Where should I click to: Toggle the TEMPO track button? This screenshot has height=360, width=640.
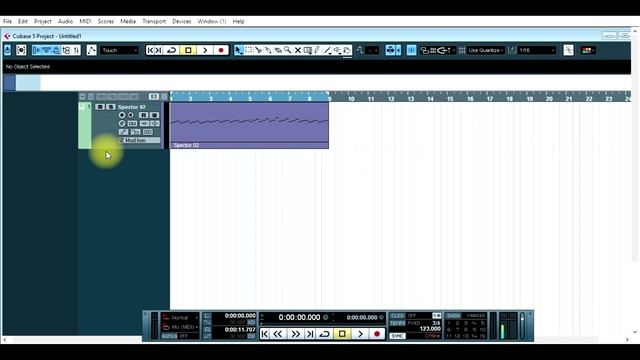[x=398, y=323]
